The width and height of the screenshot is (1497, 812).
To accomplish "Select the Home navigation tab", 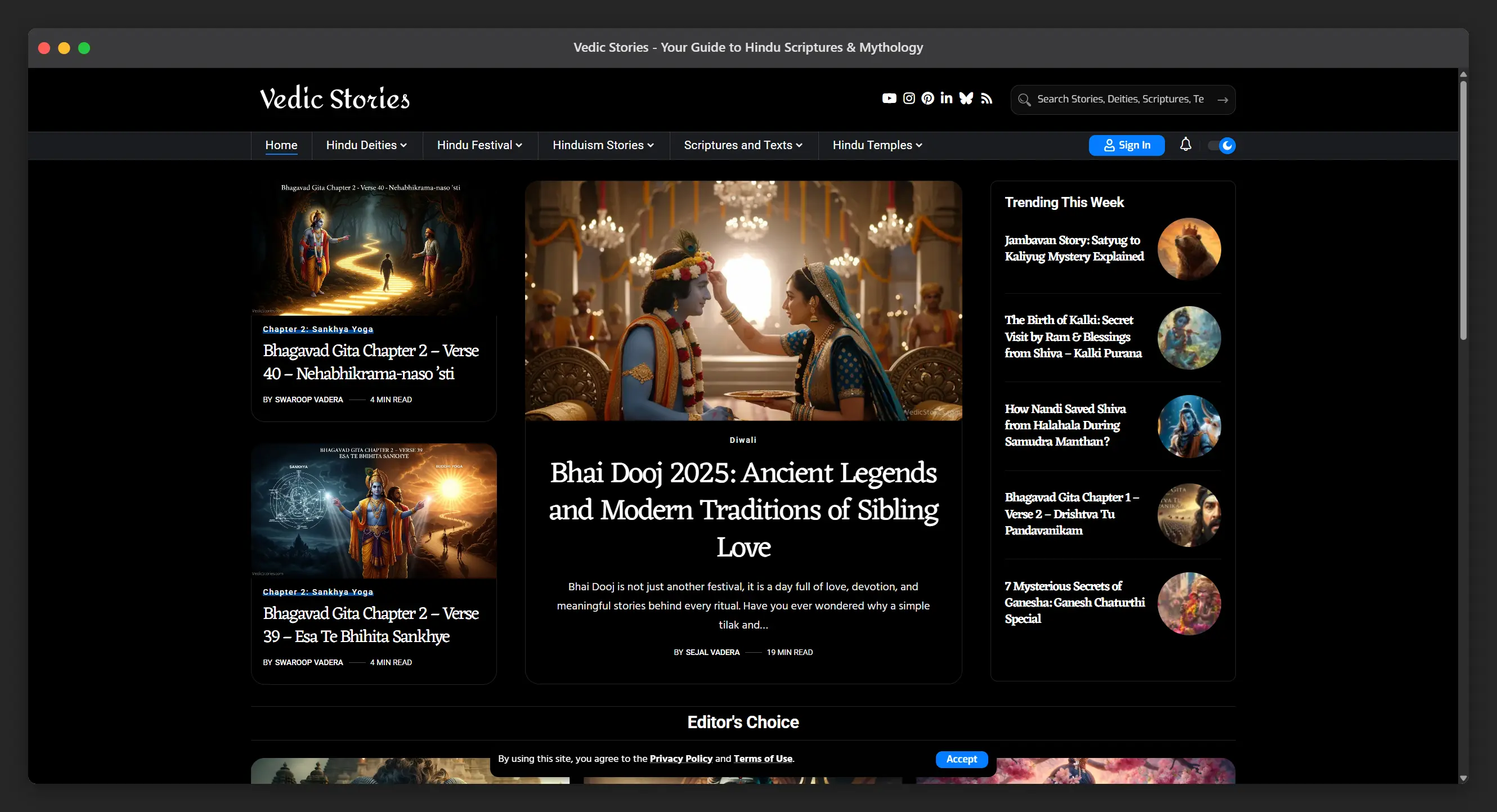I will pos(281,145).
